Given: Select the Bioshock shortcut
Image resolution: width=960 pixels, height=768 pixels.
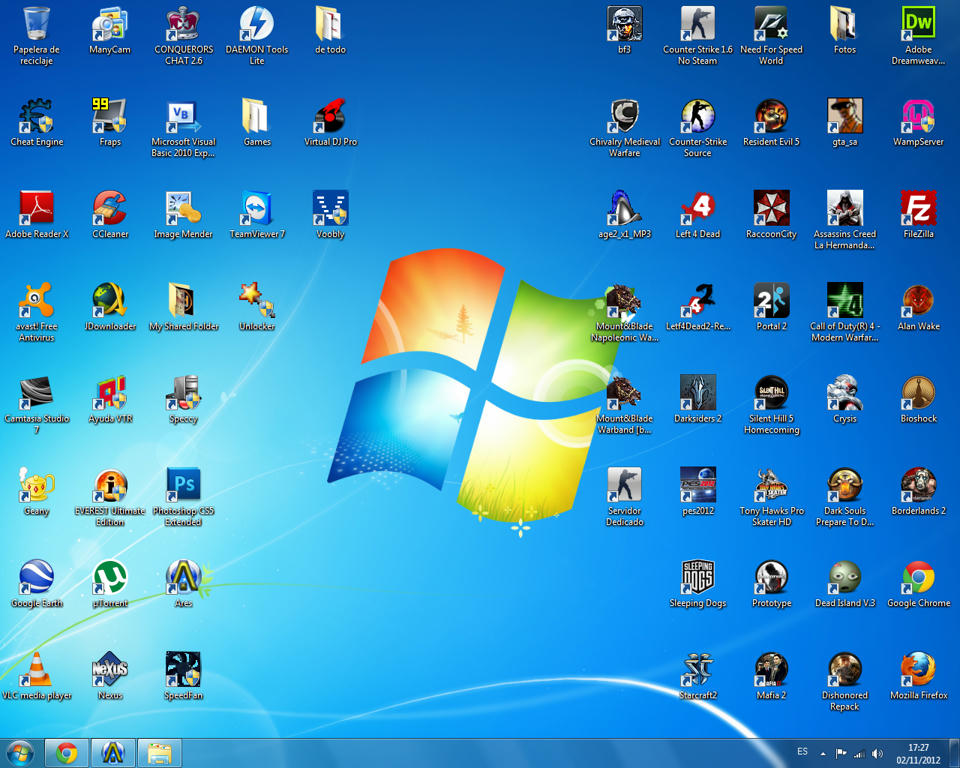Looking at the screenshot, I should [918, 393].
